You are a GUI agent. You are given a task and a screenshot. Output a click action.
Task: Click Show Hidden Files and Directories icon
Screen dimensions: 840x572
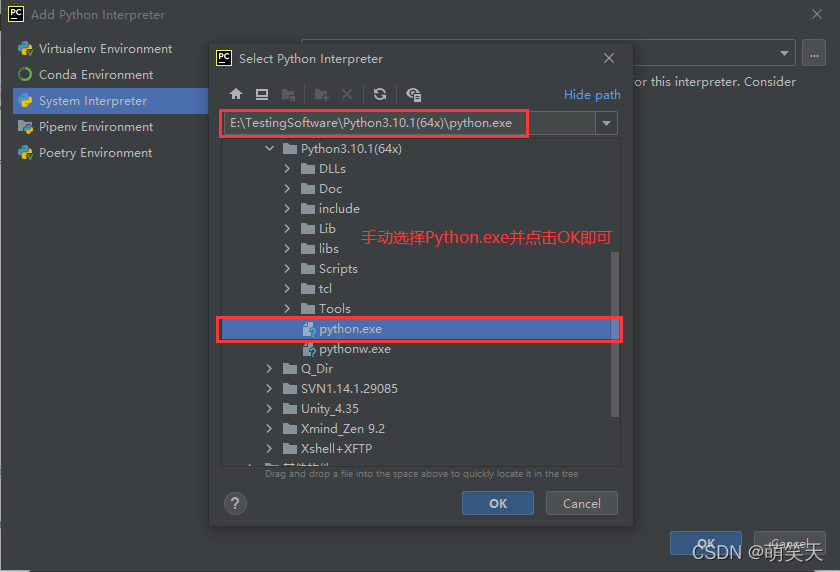[413, 94]
